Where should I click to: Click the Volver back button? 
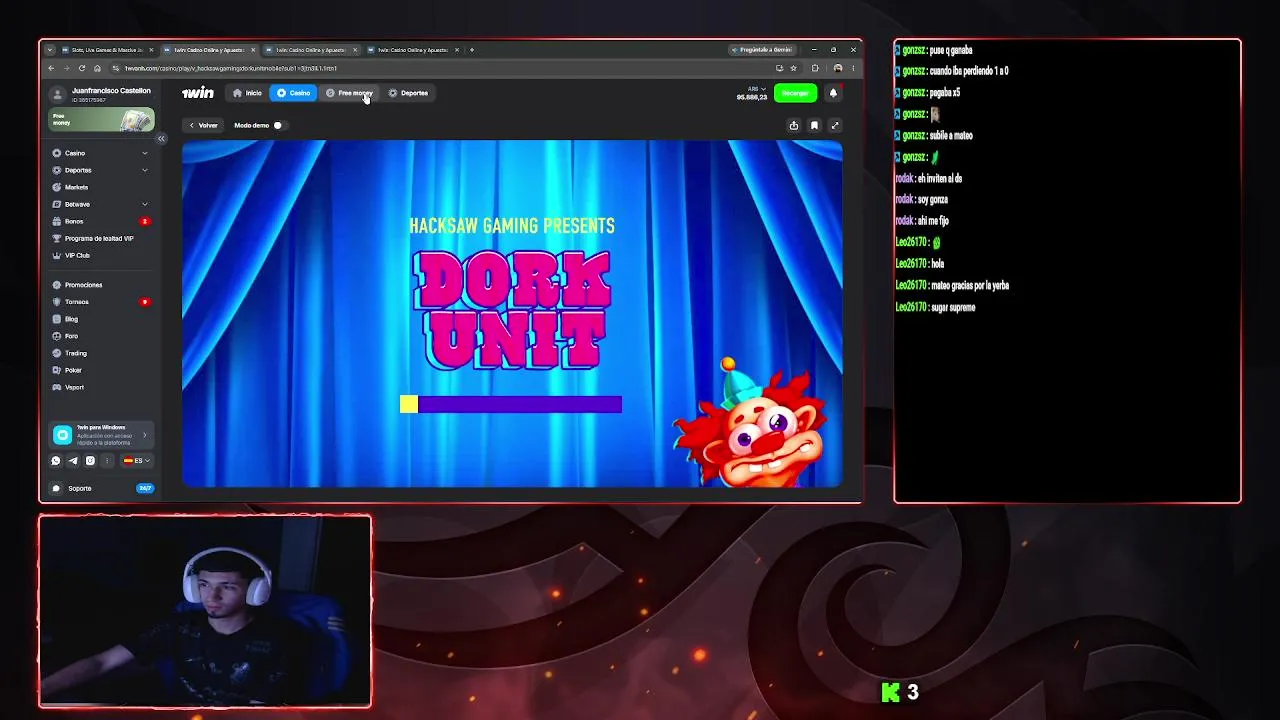pos(203,125)
